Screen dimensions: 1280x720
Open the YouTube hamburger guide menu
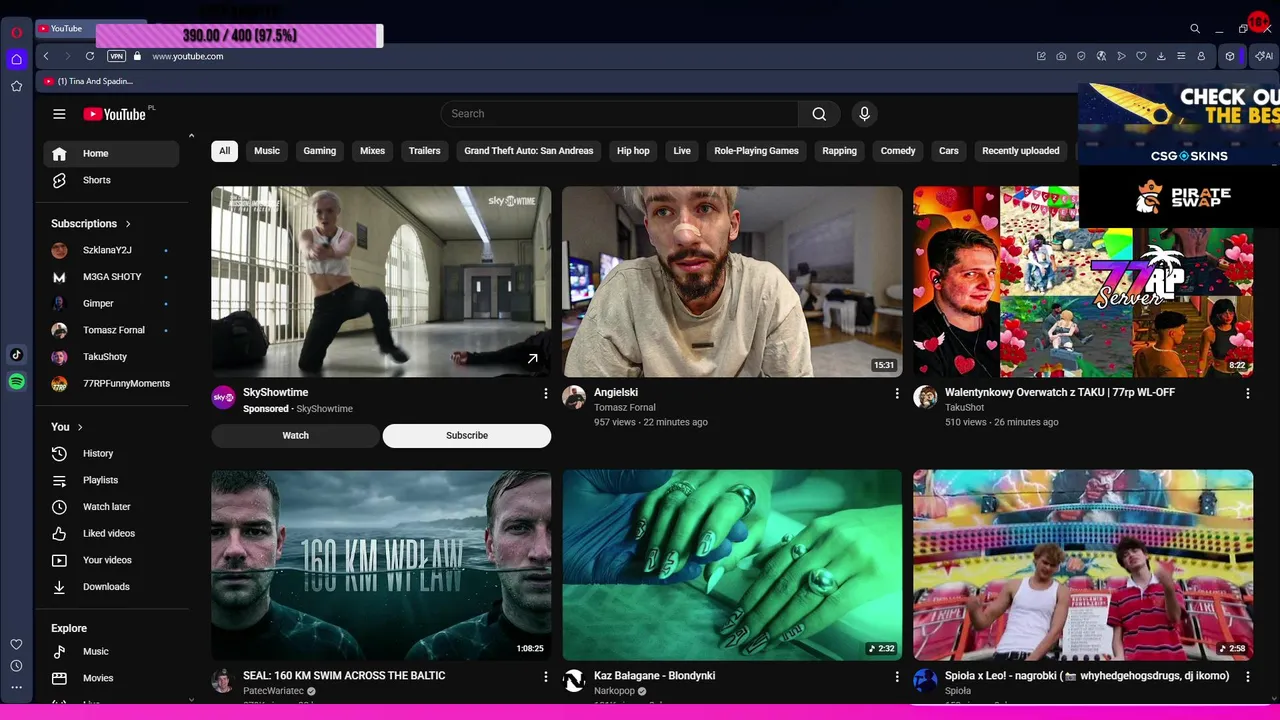point(59,114)
